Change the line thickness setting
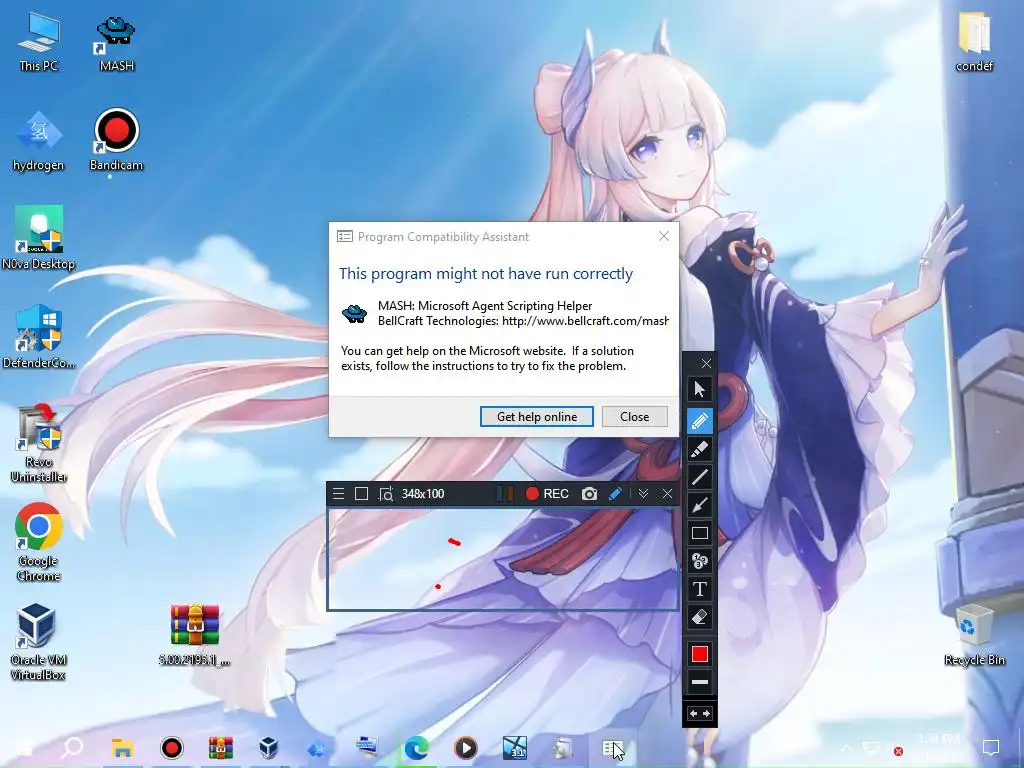The height and width of the screenshot is (768, 1024). click(x=699, y=682)
